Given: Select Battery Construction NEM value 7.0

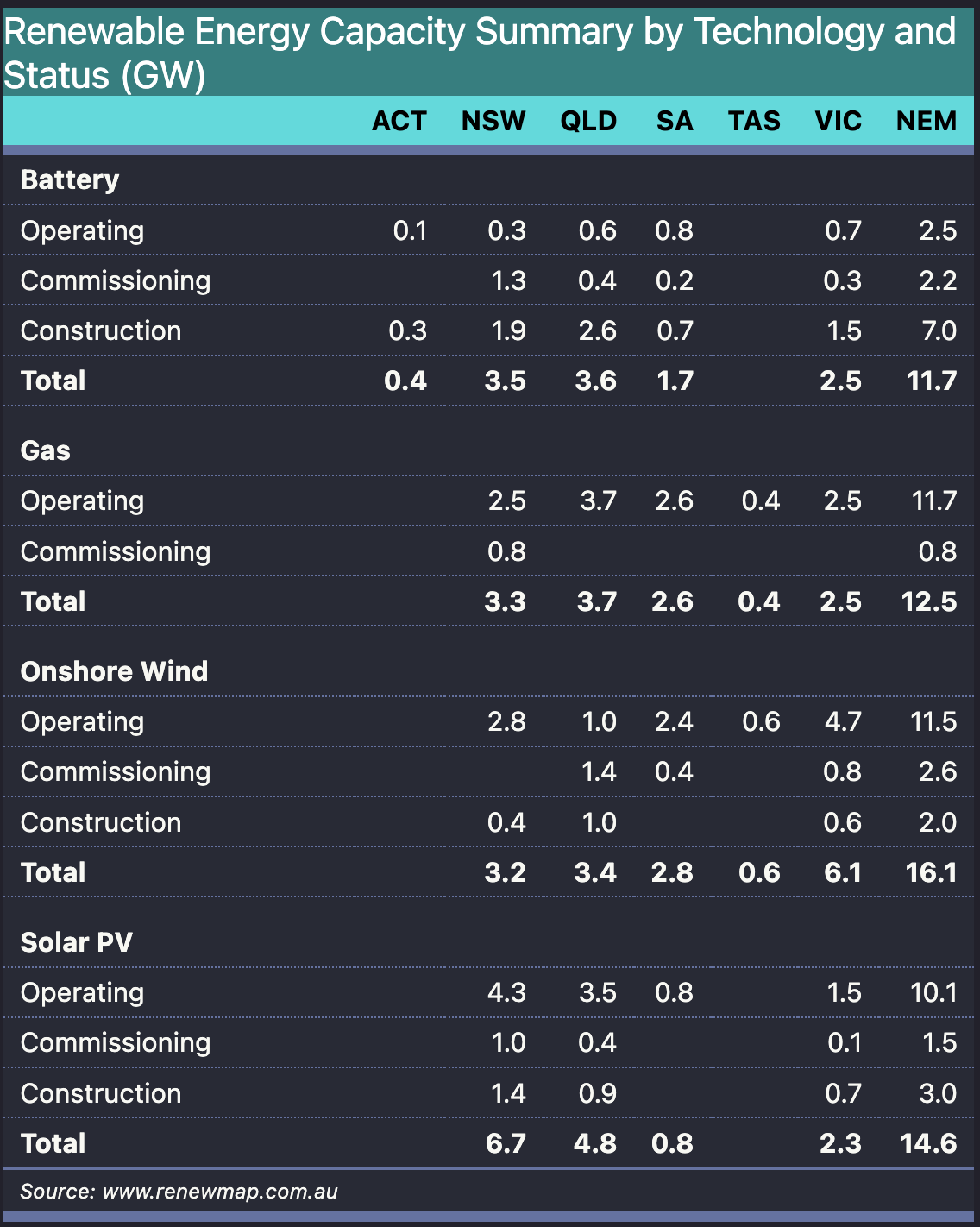Looking at the screenshot, I should click(x=938, y=330).
